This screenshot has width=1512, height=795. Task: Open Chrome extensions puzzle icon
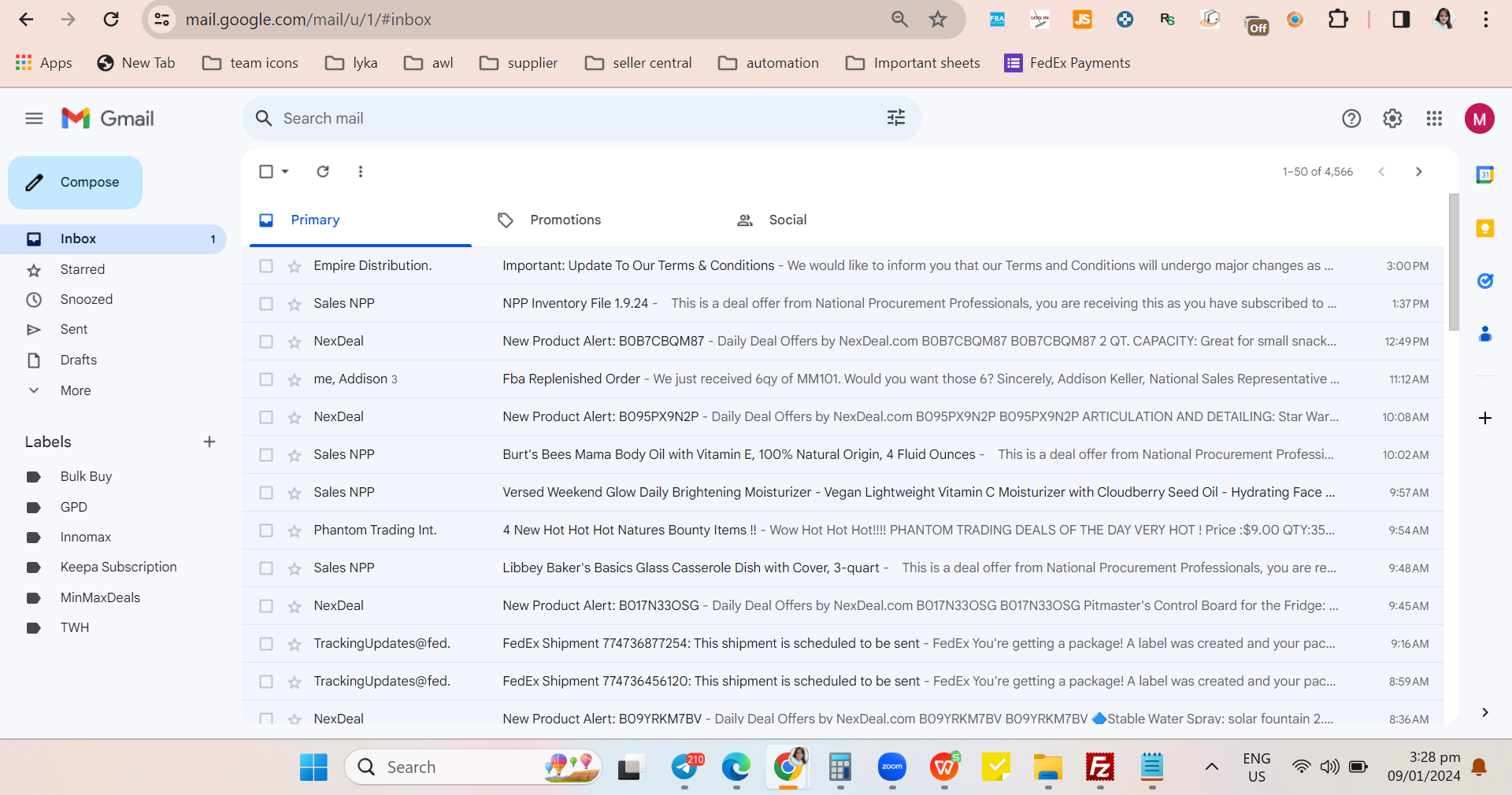(x=1338, y=19)
